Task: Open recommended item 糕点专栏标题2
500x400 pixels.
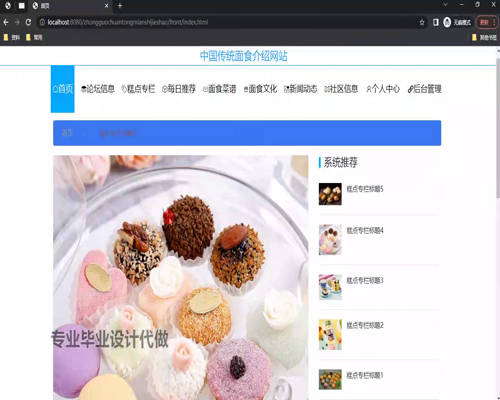Action: 365,325
